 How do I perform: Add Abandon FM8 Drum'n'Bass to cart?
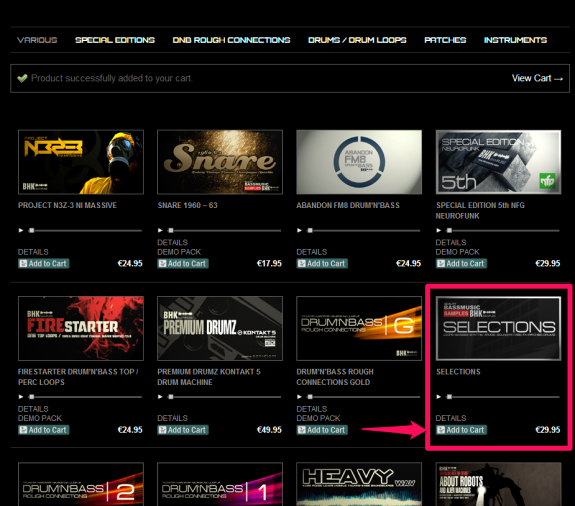pos(322,264)
